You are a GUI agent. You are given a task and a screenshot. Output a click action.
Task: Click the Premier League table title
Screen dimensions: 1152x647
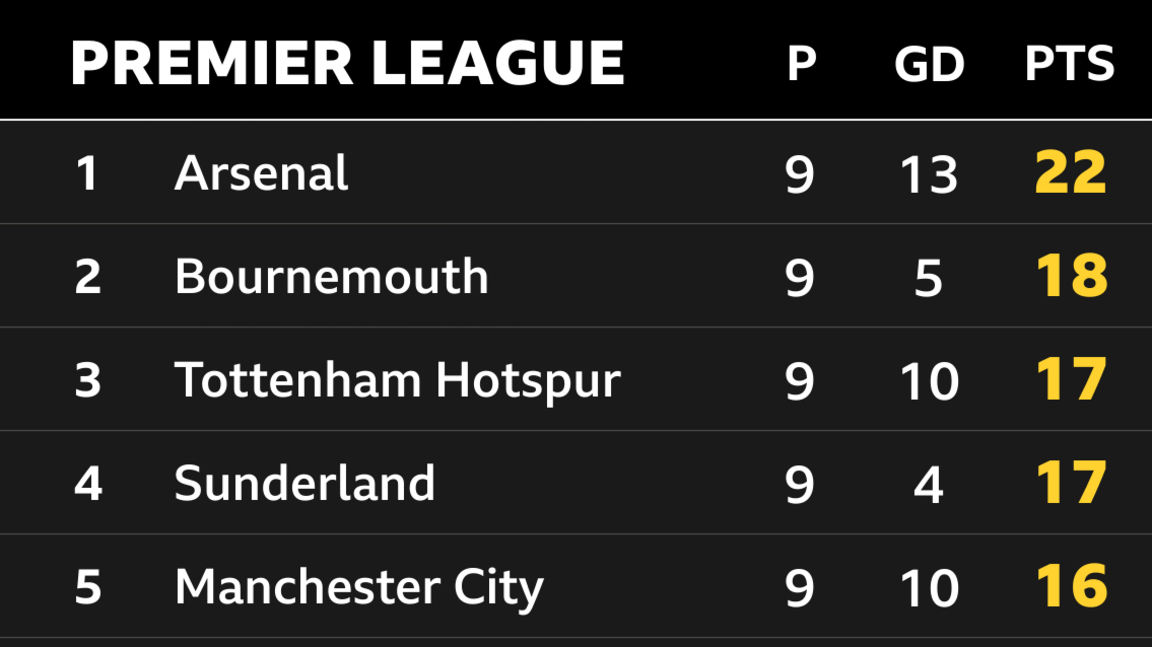[x=347, y=63]
